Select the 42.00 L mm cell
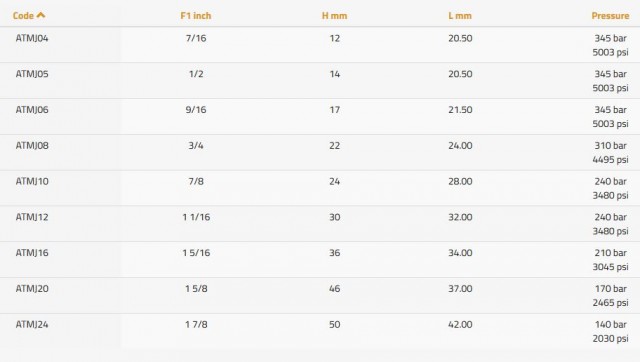Screen dimensions: 640x362 [x=460, y=324]
